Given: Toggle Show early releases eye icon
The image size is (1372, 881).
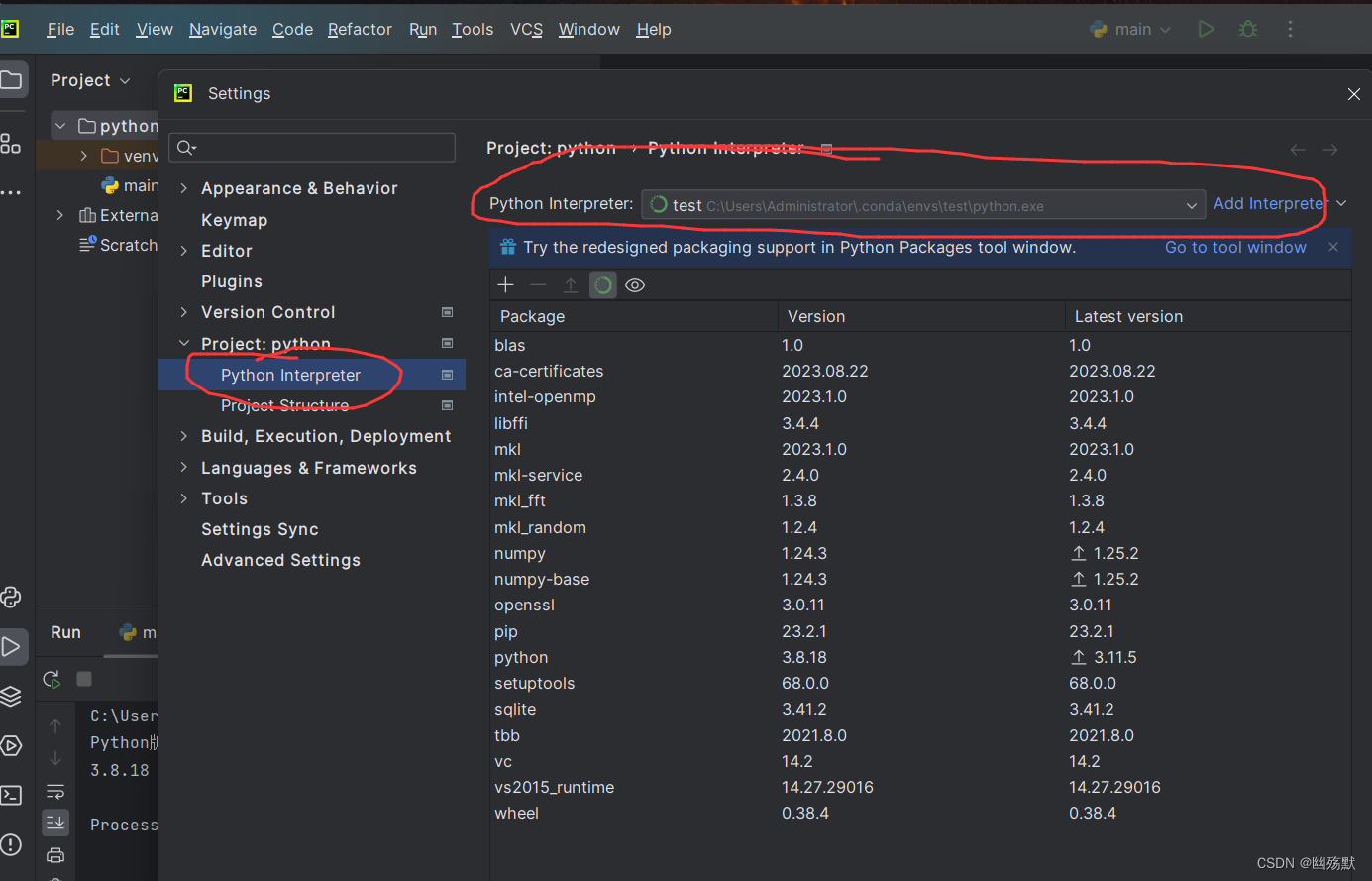Looking at the screenshot, I should point(636,285).
